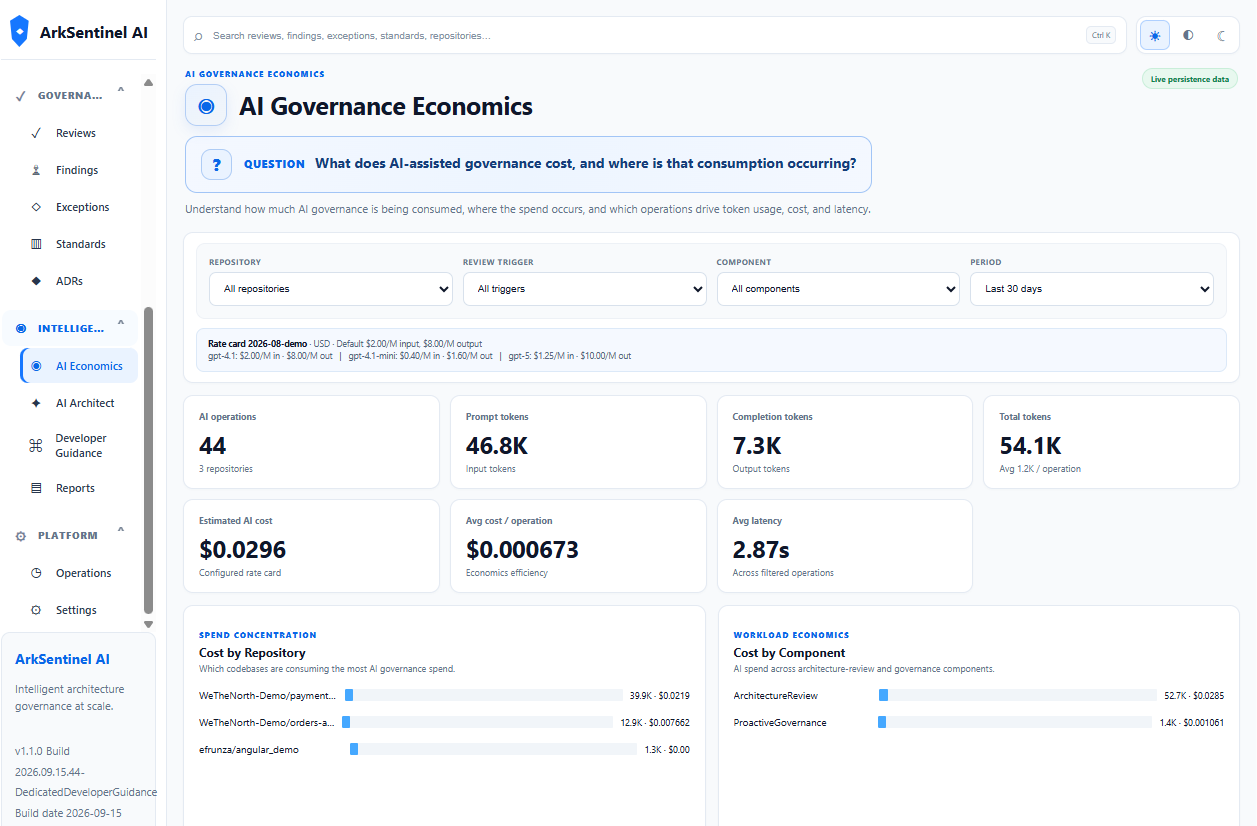Open Findings in the sidebar
Viewport: 1257px width, 826px height.
coord(77,170)
